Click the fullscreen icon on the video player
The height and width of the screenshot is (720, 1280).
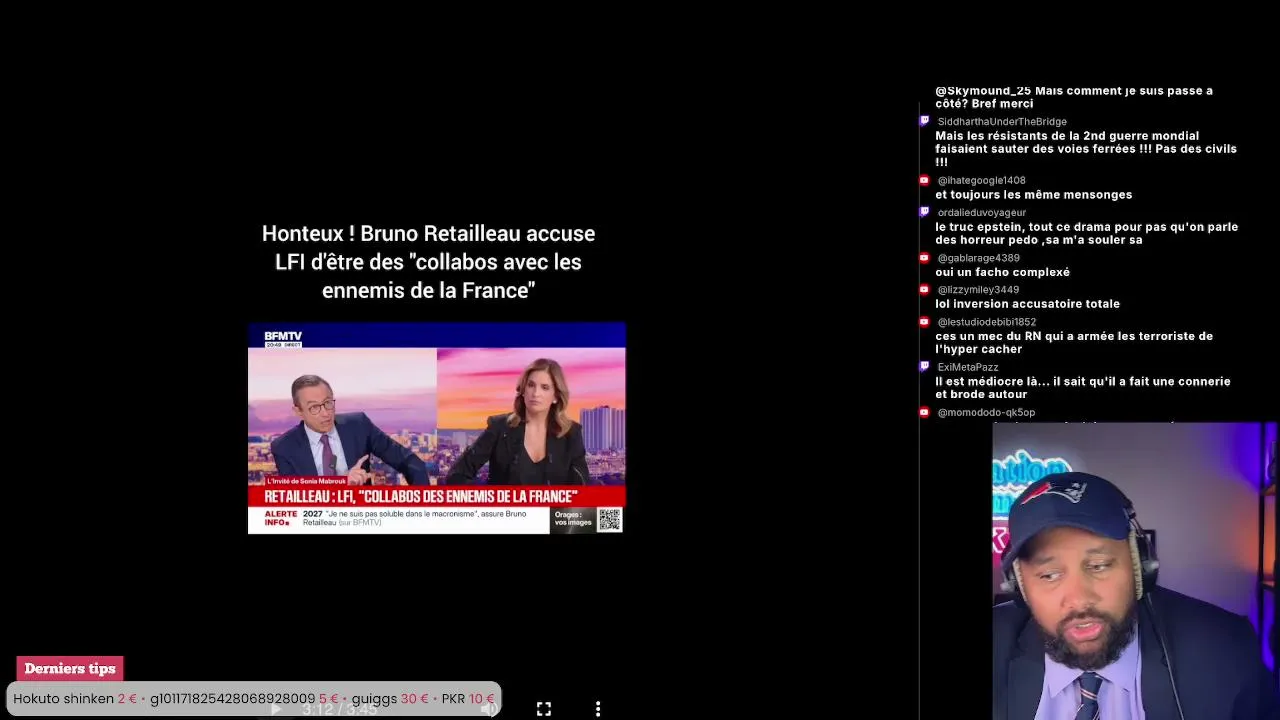click(544, 709)
